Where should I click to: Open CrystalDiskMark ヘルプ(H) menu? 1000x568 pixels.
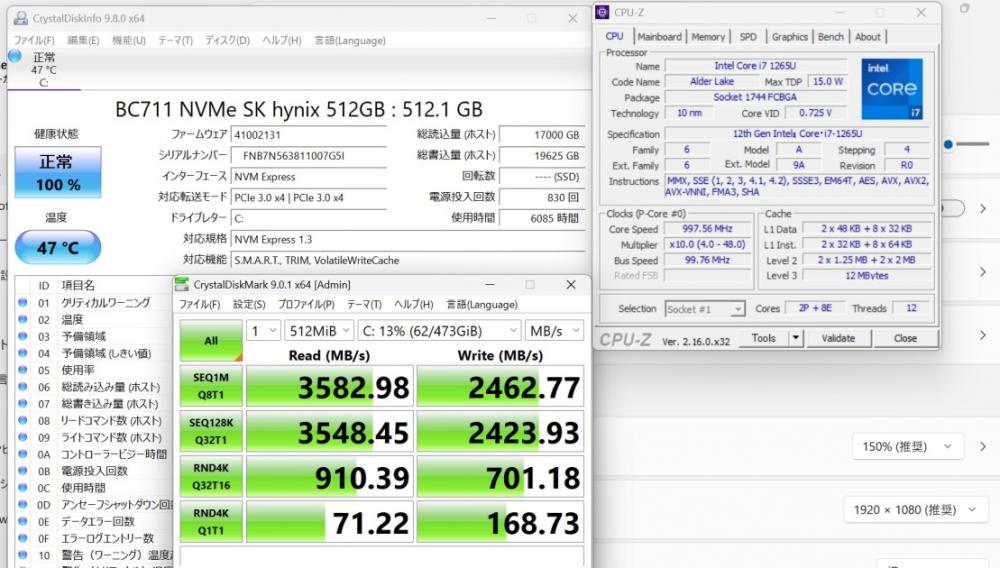tap(413, 305)
